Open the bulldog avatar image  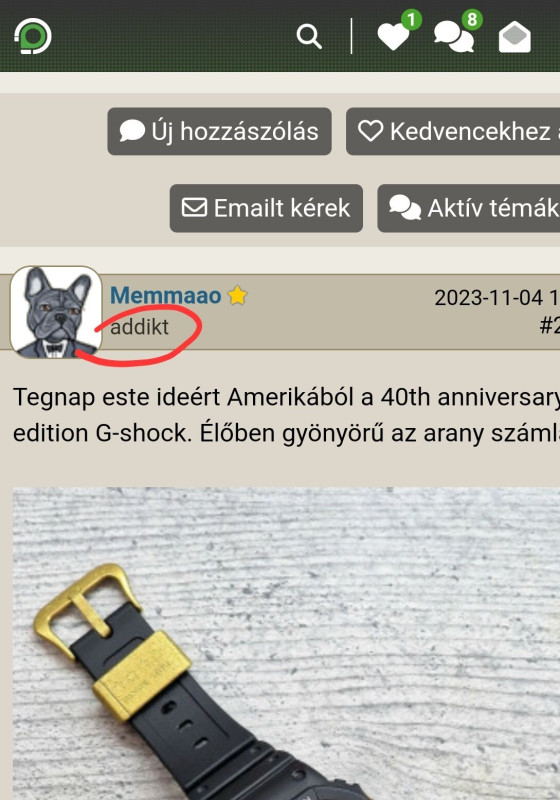[x=56, y=312]
